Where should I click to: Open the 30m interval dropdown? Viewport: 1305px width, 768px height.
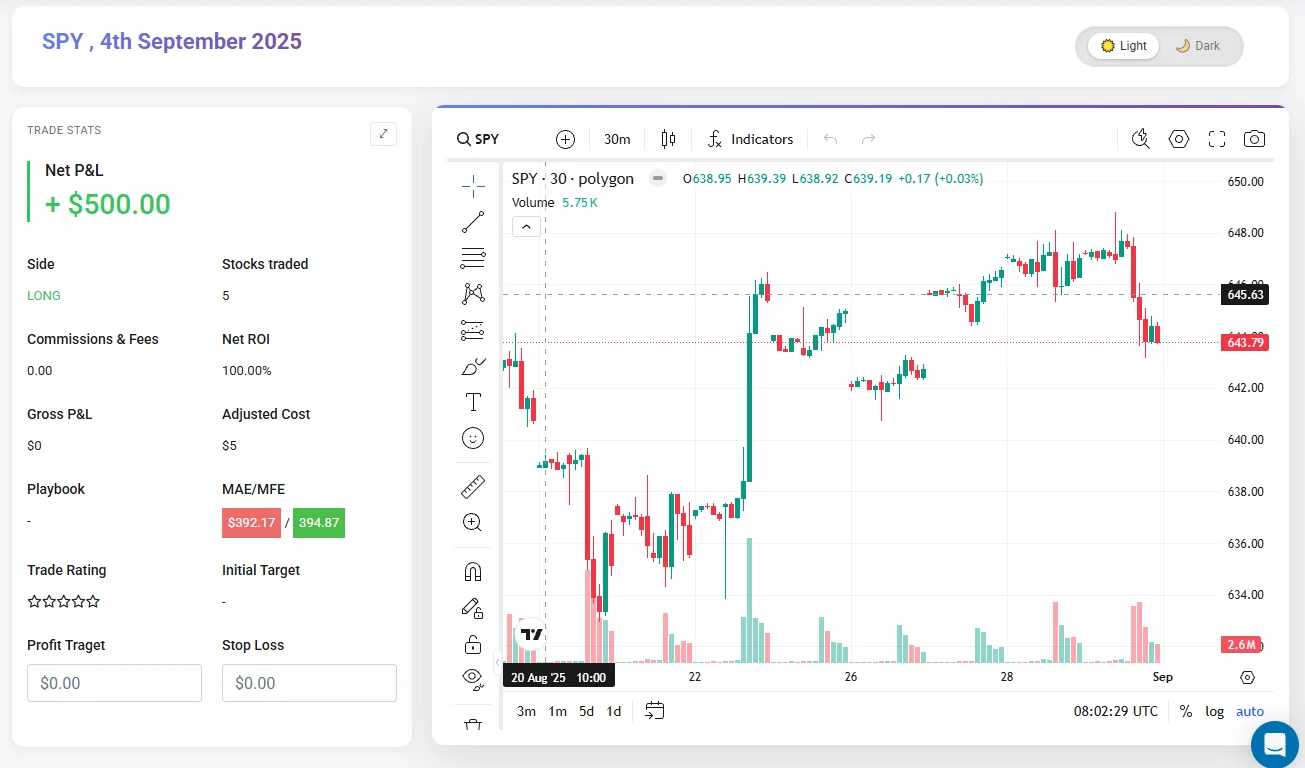point(617,139)
